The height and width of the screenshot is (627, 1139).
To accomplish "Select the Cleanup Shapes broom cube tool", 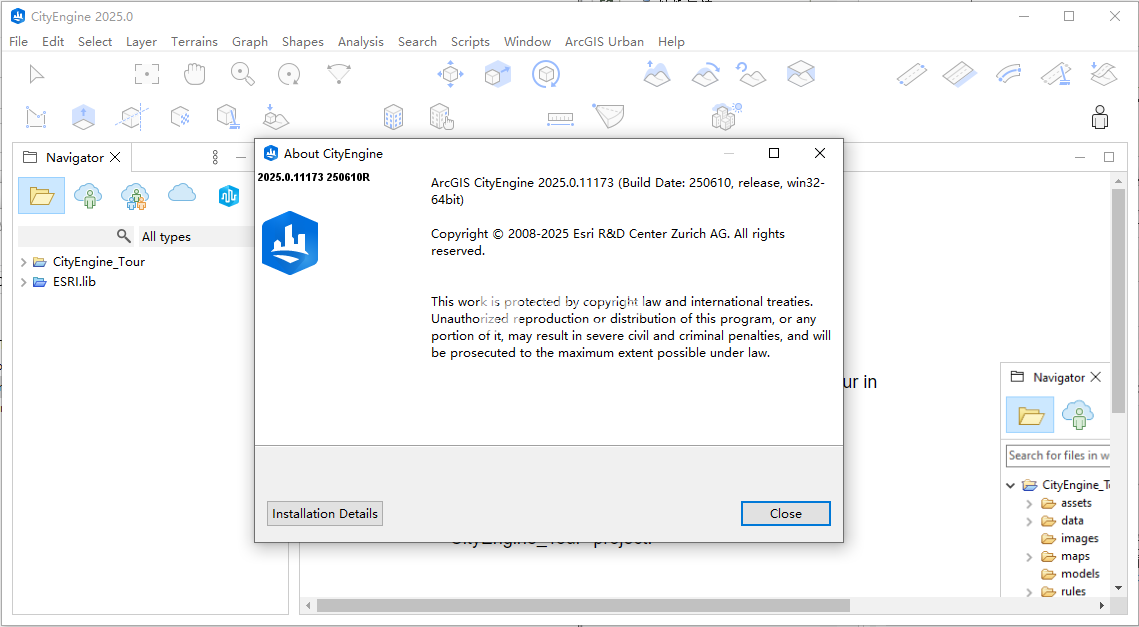I will coord(228,117).
